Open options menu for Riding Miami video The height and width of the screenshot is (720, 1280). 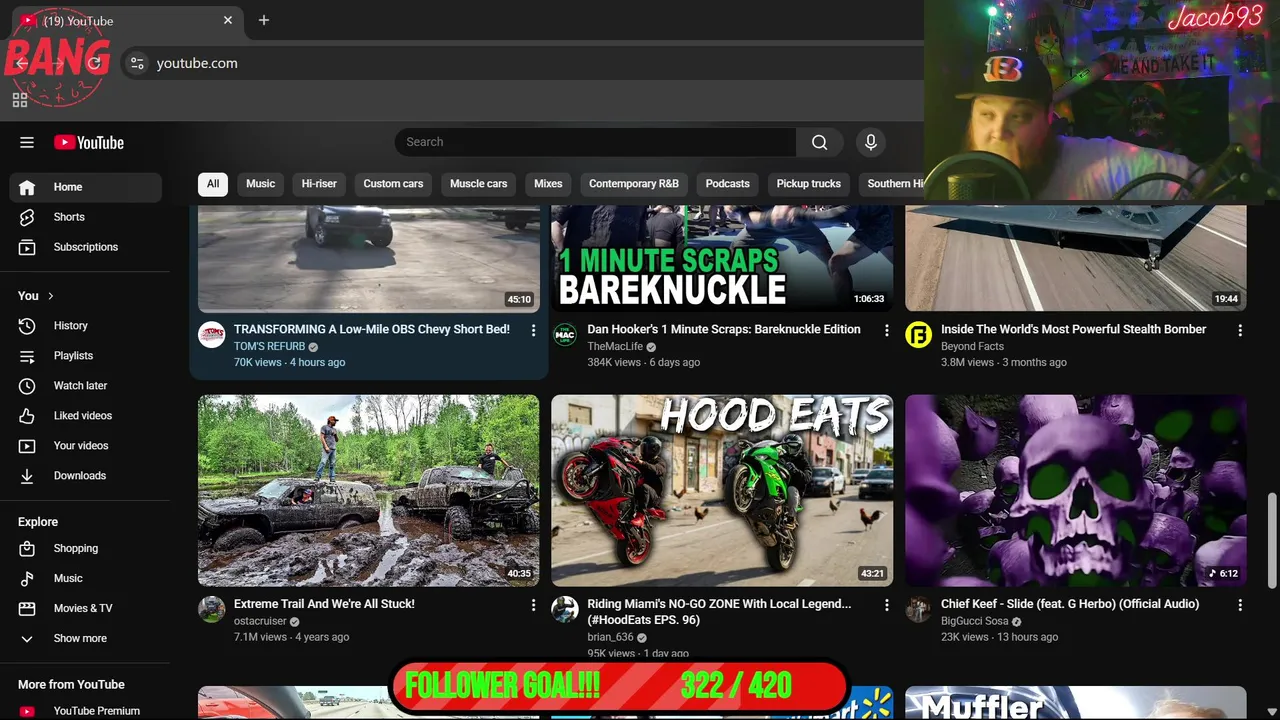coord(886,605)
